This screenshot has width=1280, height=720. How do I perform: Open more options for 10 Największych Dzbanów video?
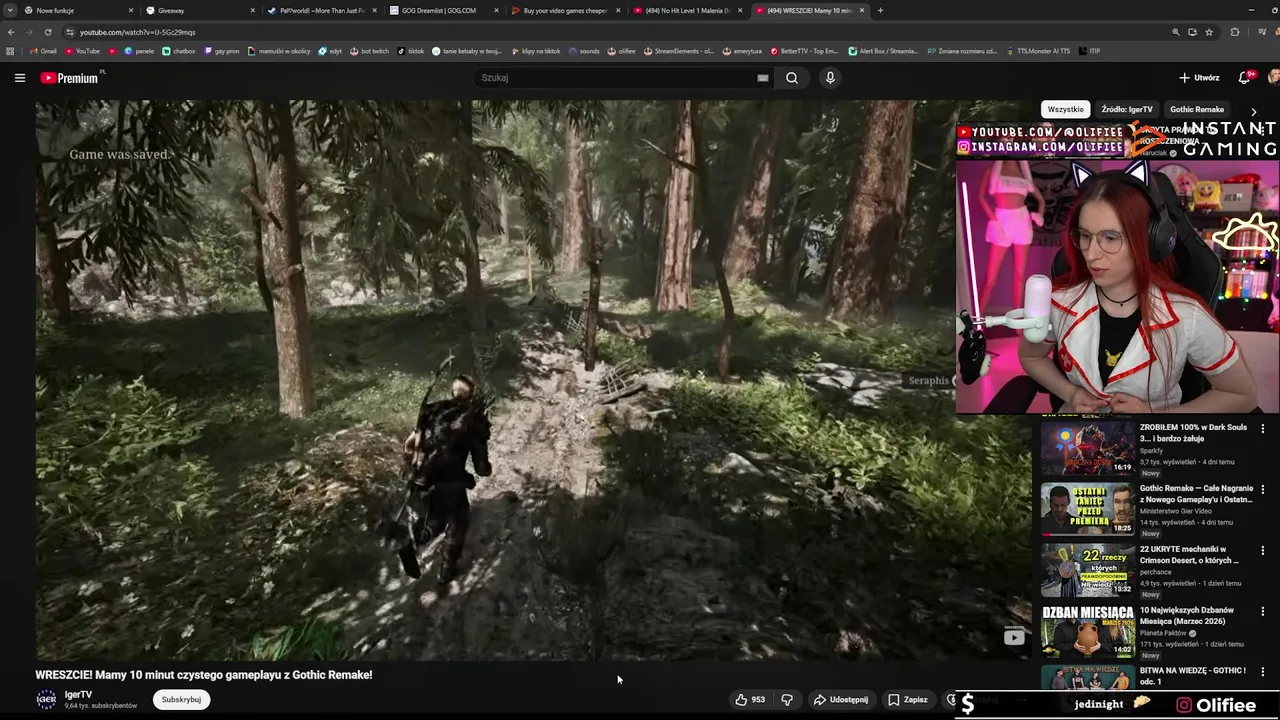(1262, 611)
